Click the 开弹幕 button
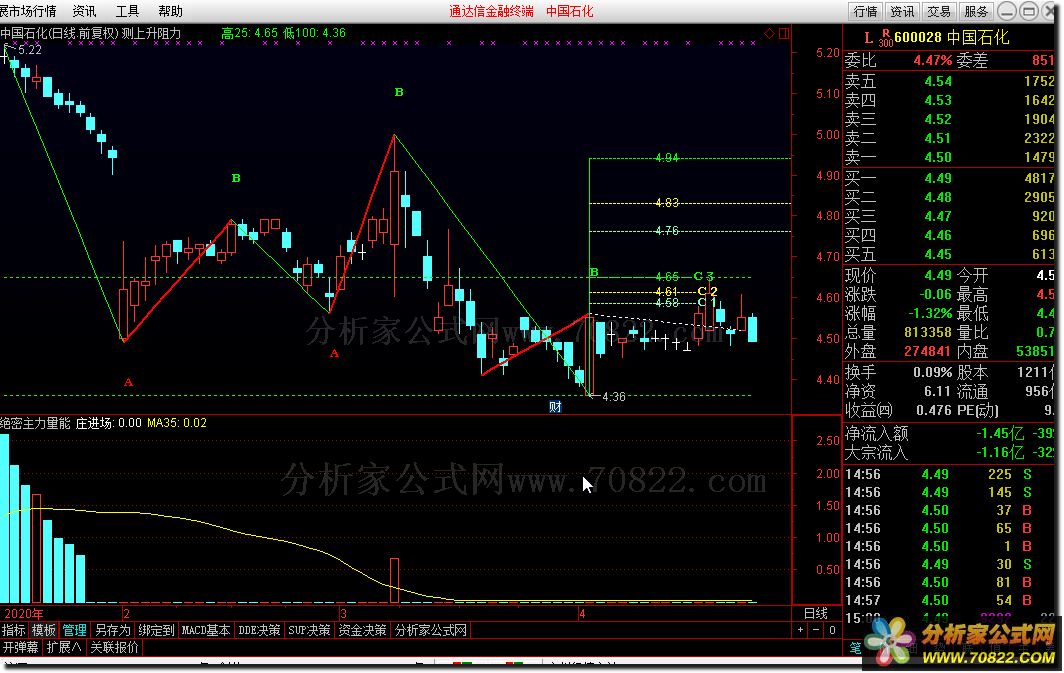 [x=20, y=647]
